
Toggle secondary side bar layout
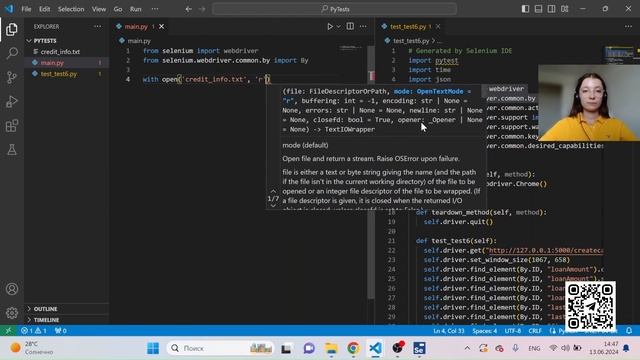tap(551, 9)
